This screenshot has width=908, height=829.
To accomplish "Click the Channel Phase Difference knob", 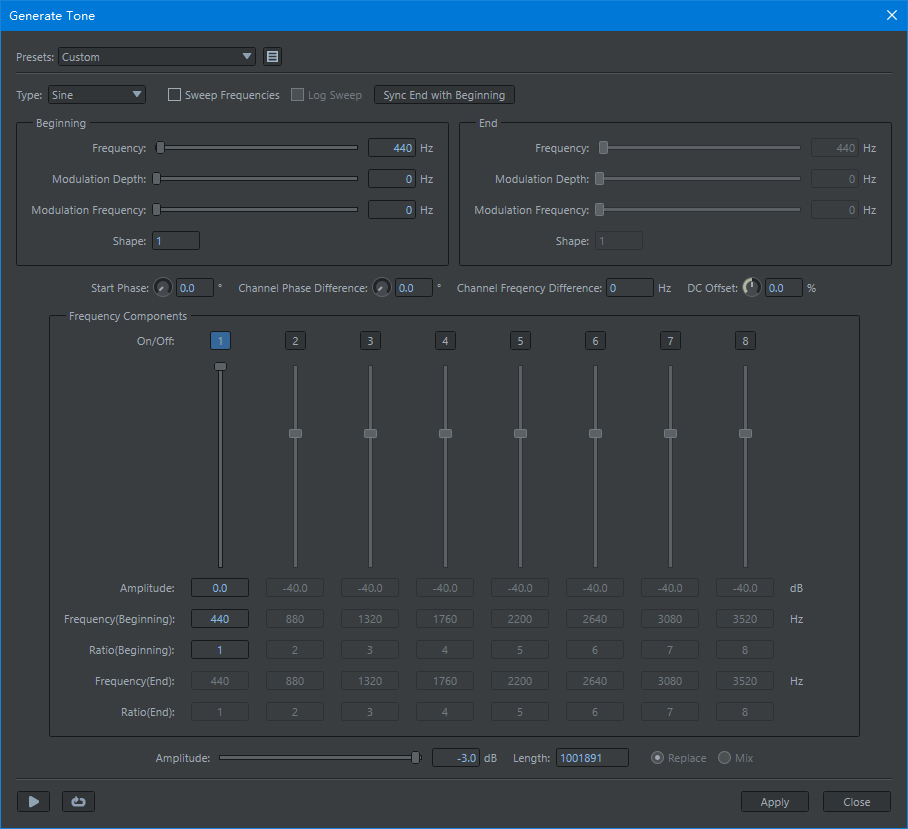I will point(382,288).
